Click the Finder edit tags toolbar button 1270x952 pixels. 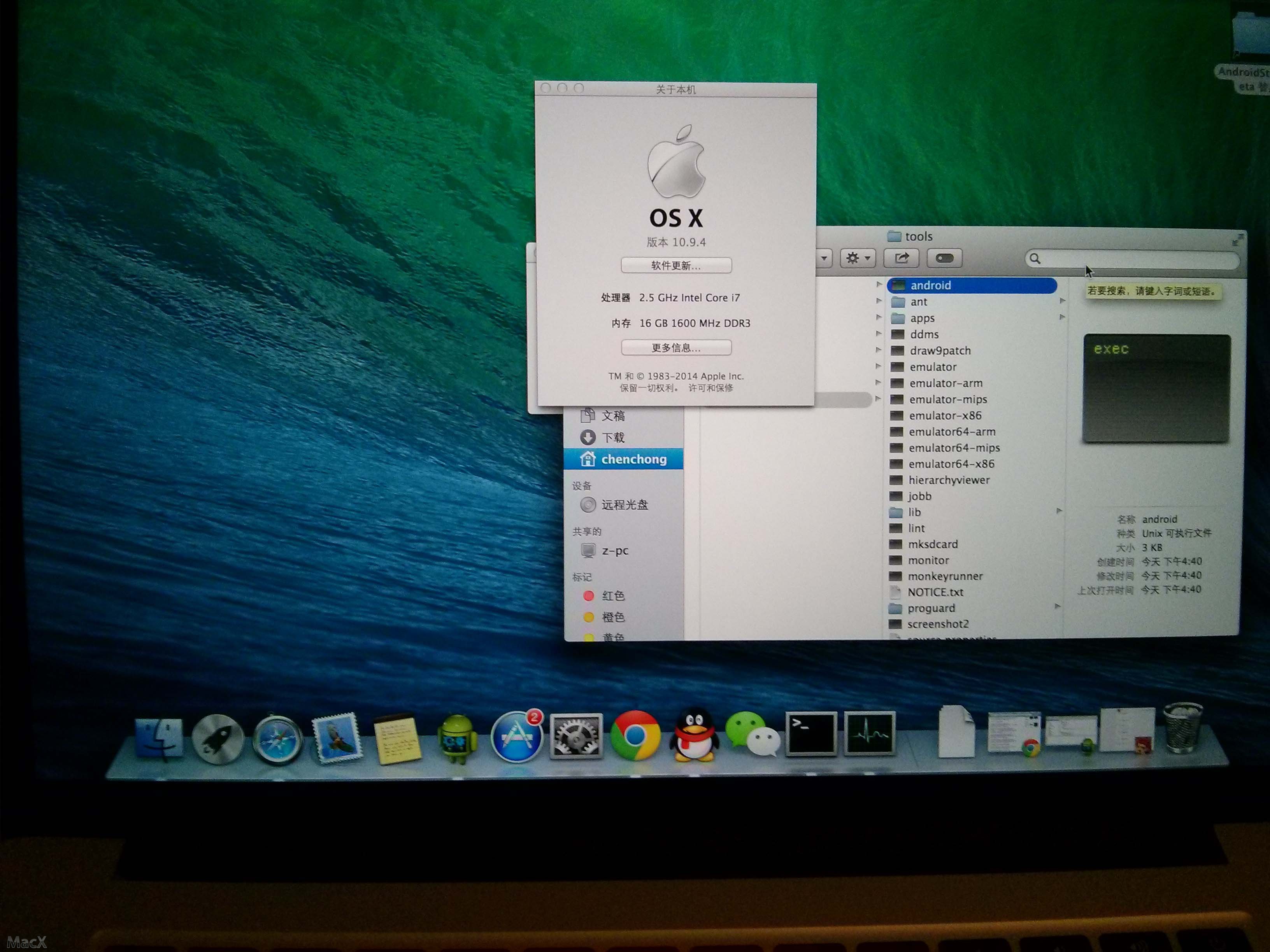tap(944, 258)
